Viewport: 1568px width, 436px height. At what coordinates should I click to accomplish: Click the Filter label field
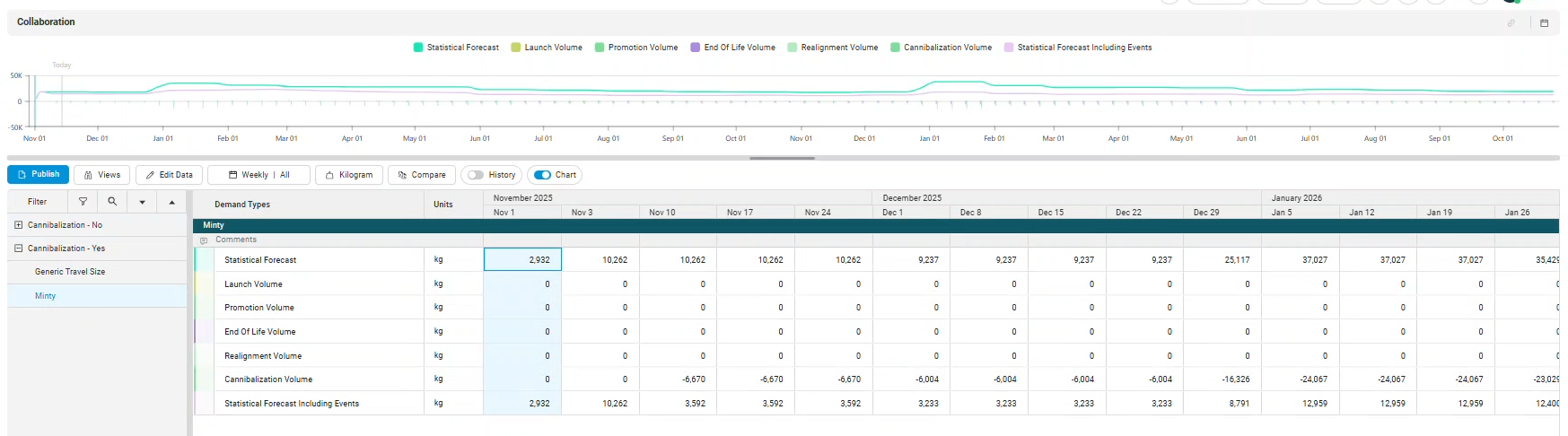pyautogui.click(x=38, y=202)
